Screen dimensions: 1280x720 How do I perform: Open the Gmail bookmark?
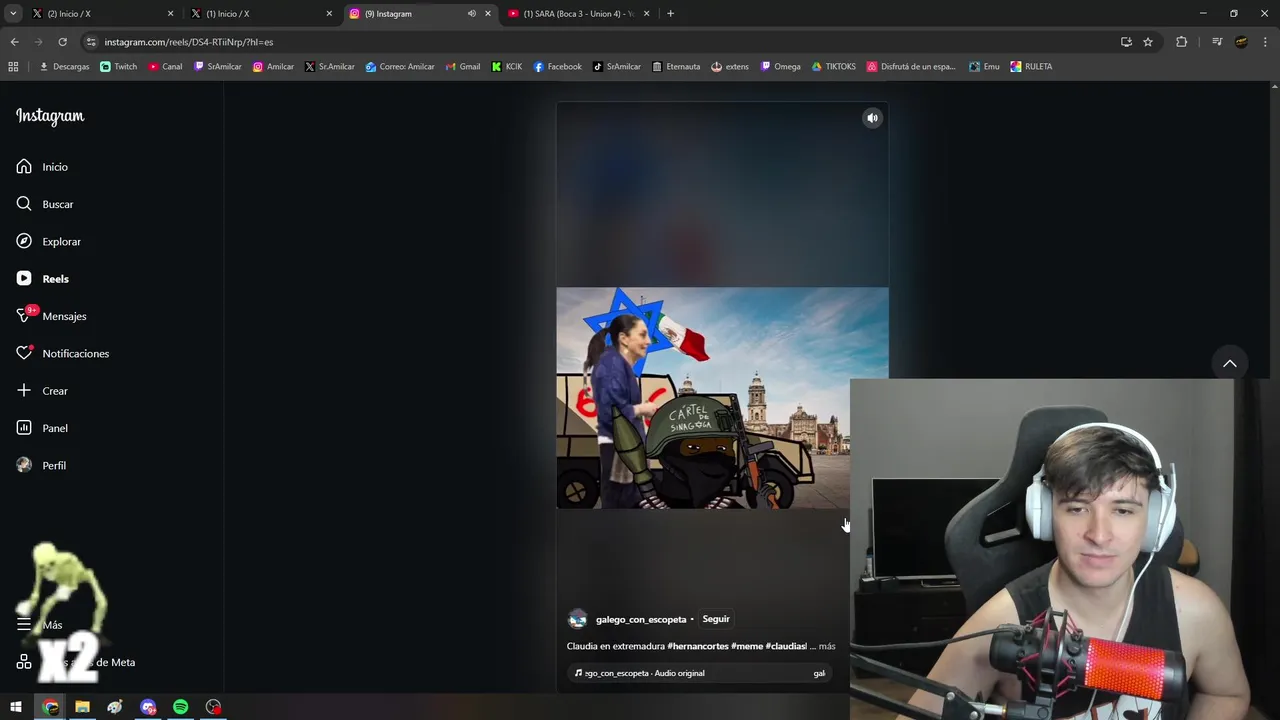(x=462, y=67)
